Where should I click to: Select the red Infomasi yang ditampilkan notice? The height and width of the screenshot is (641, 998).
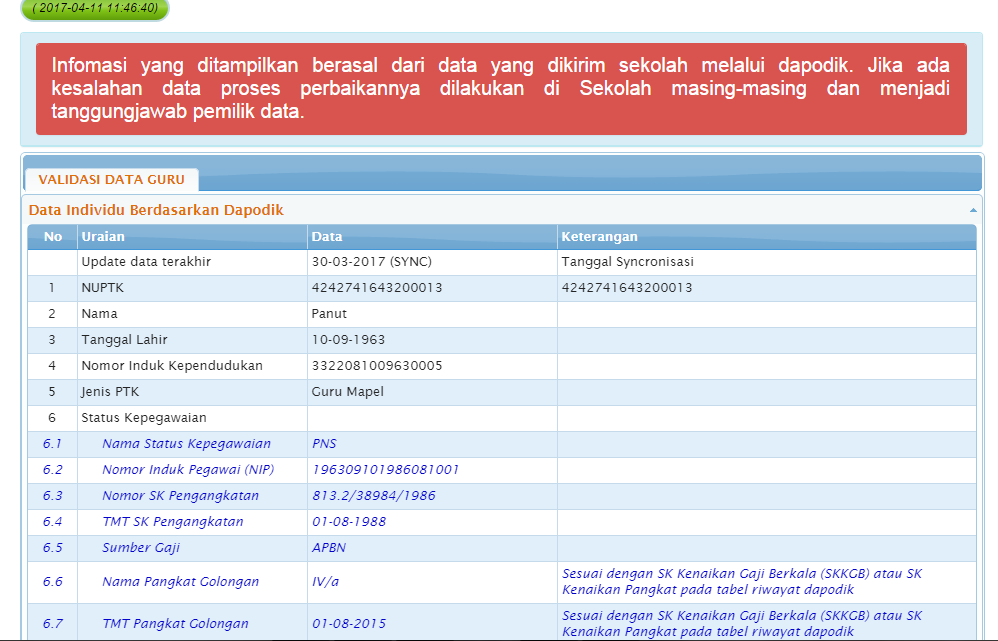(502, 88)
